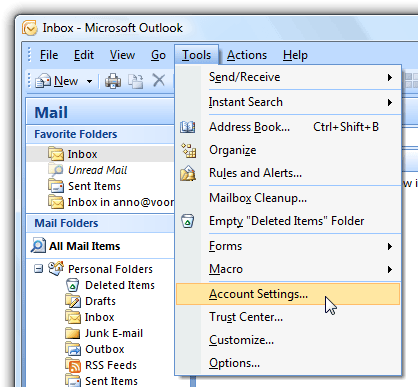Close the open Tools menu
The height and width of the screenshot is (387, 418).
pyautogui.click(x=196, y=55)
